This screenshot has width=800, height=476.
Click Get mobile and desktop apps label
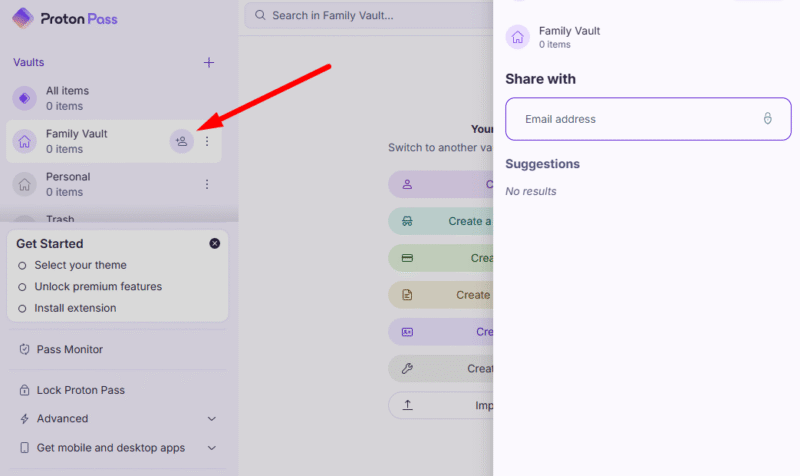111,448
